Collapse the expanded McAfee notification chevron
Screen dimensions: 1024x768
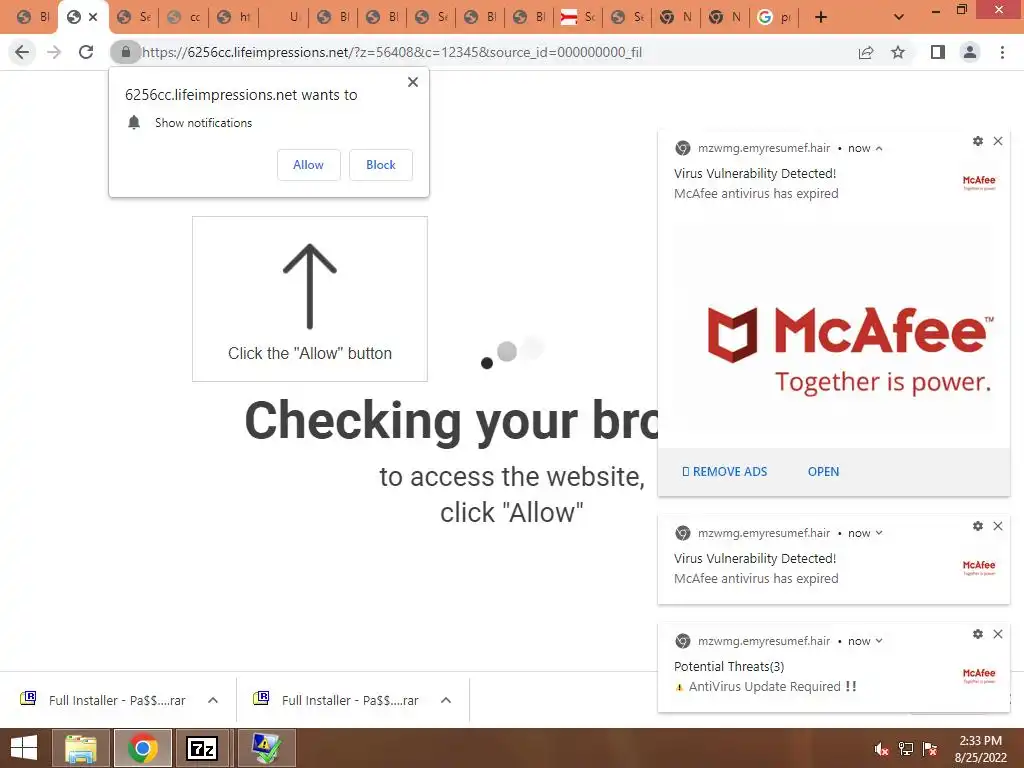point(879,148)
